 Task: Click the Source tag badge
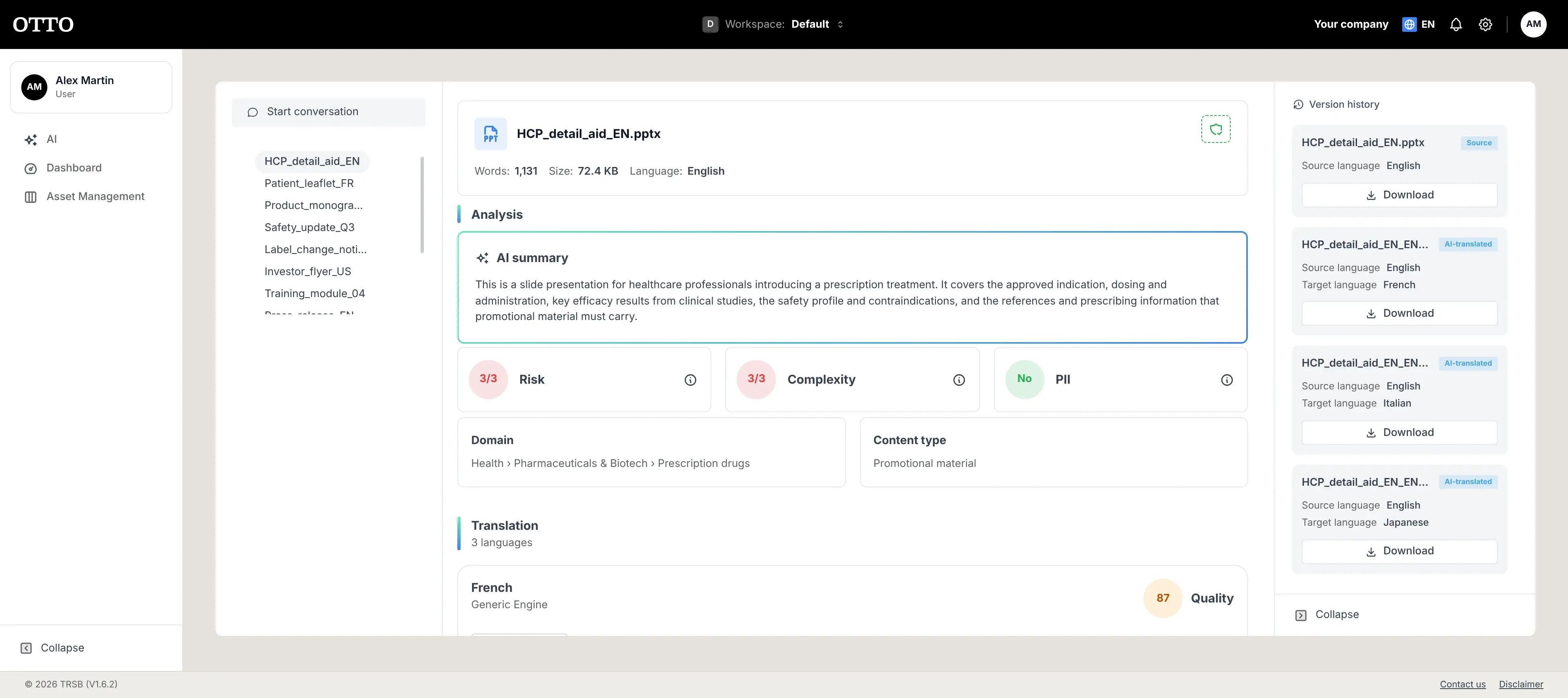1479,143
